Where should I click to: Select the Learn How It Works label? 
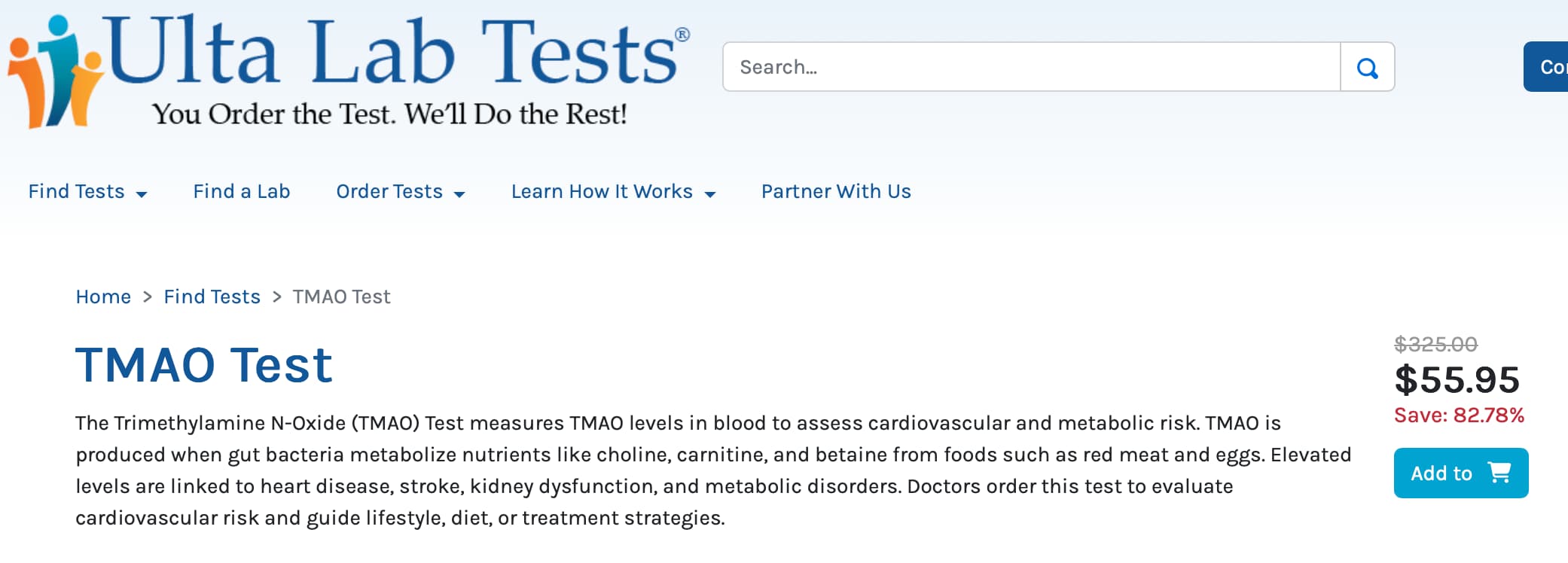(601, 191)
